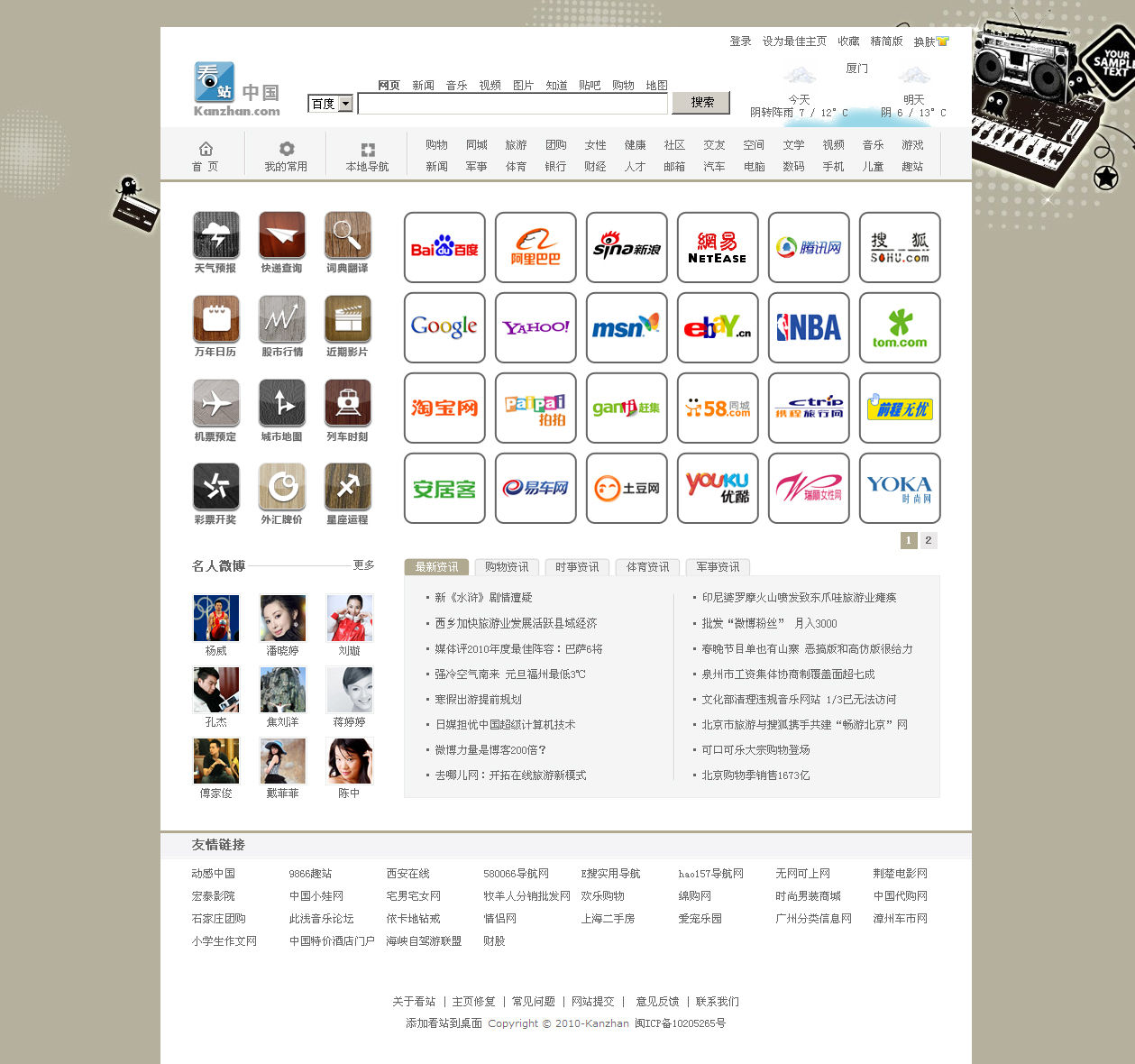Open the 彩票开奖 lottery icon
This screenshot has height=1064, width=1135.
point(215,487)
